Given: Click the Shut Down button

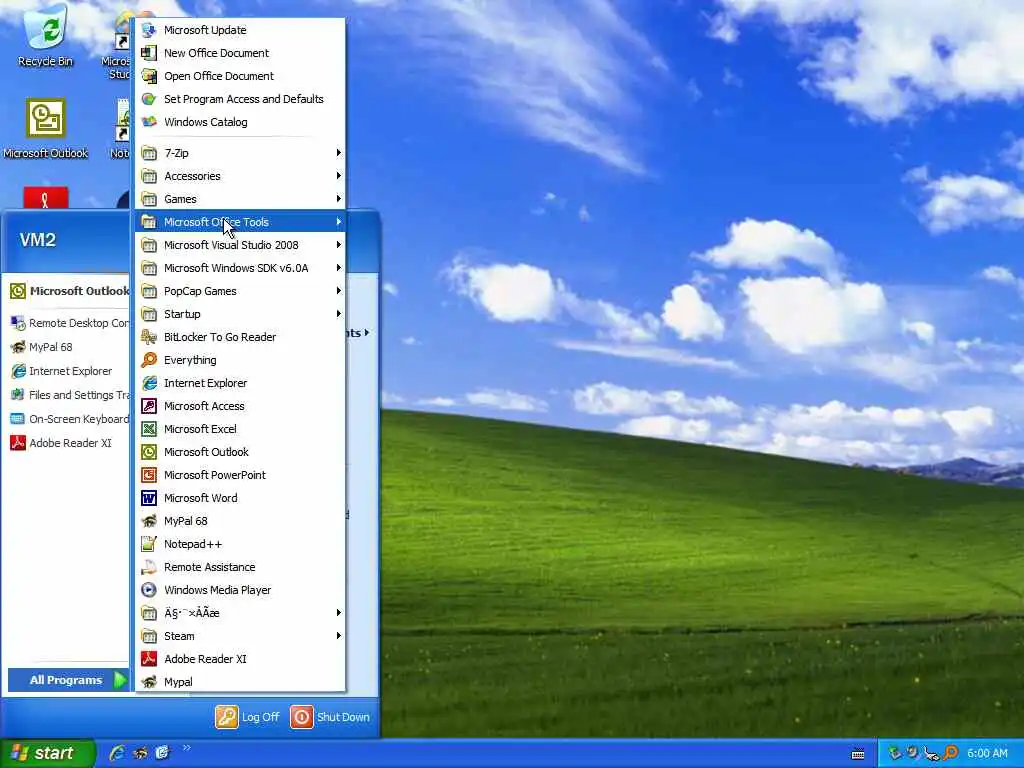Looking at the screenshot, I should [x=330, y=717].
